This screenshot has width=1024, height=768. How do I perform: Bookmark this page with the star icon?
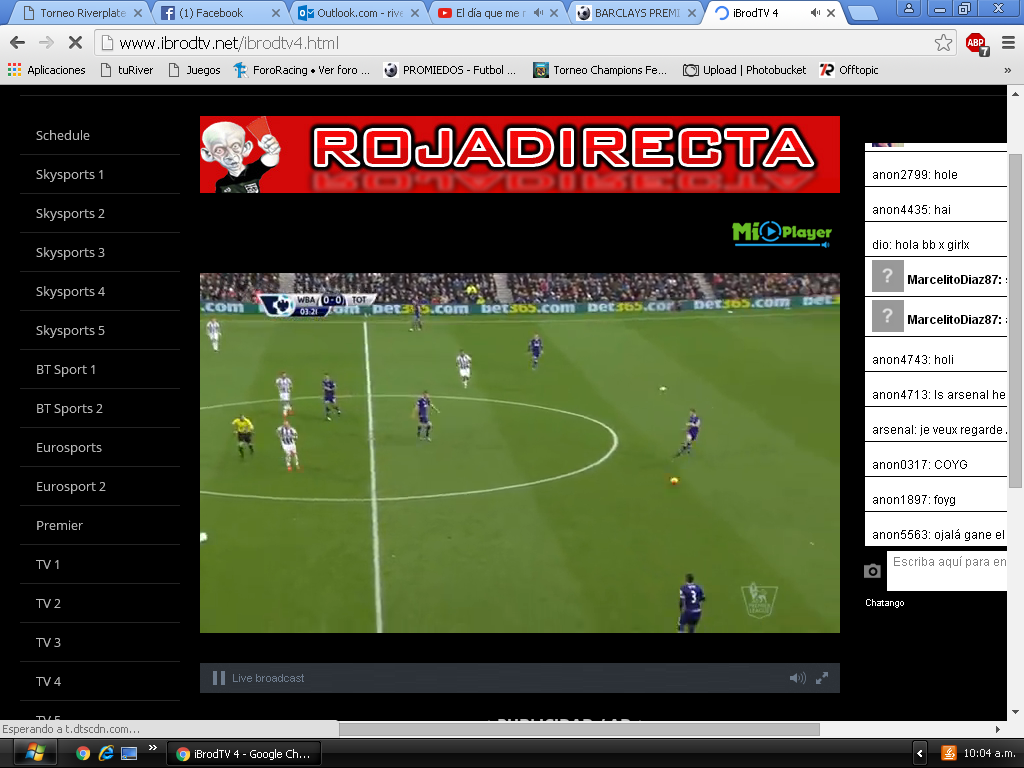(x=942, y=43)
